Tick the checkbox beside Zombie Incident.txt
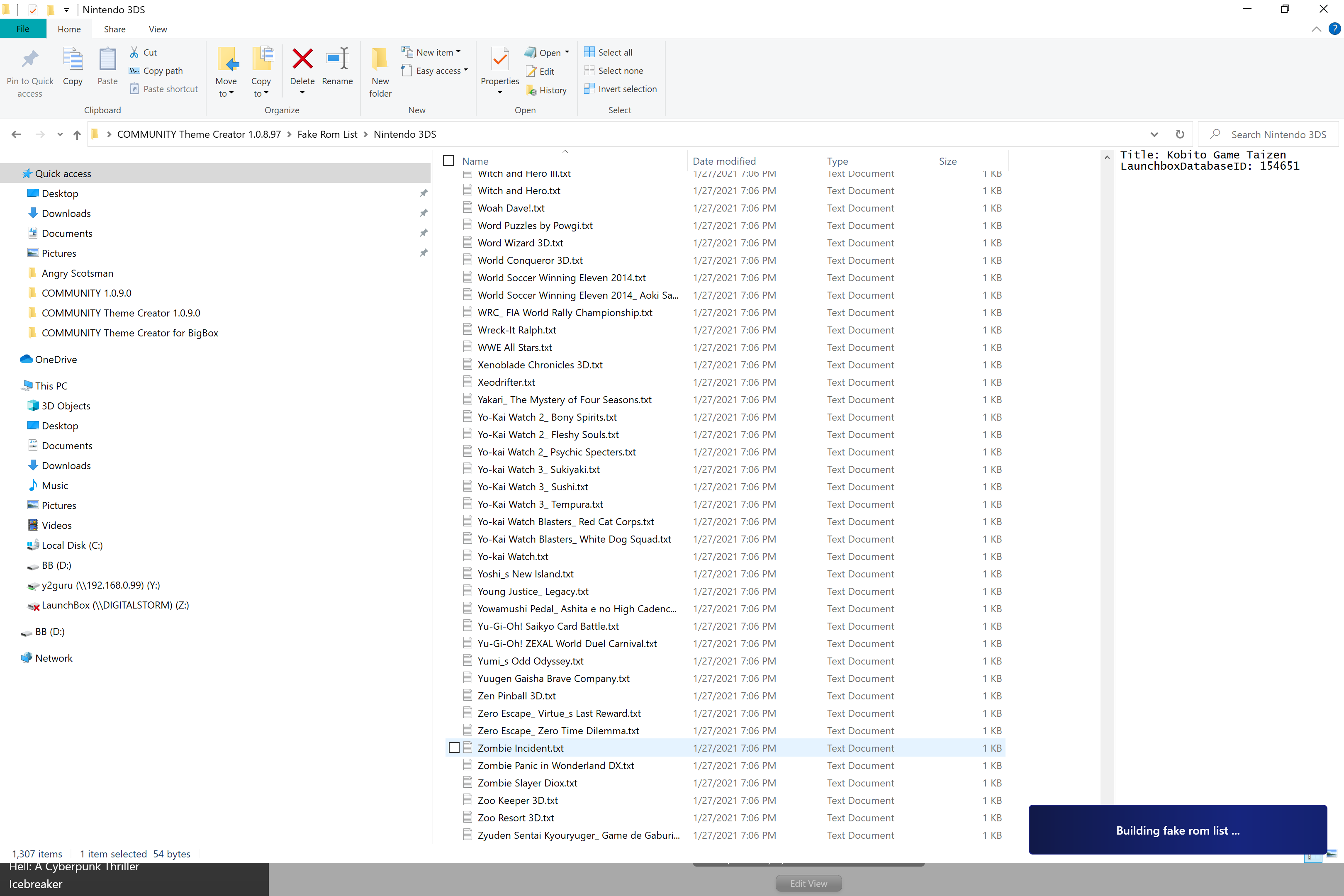 coord(454,747)
